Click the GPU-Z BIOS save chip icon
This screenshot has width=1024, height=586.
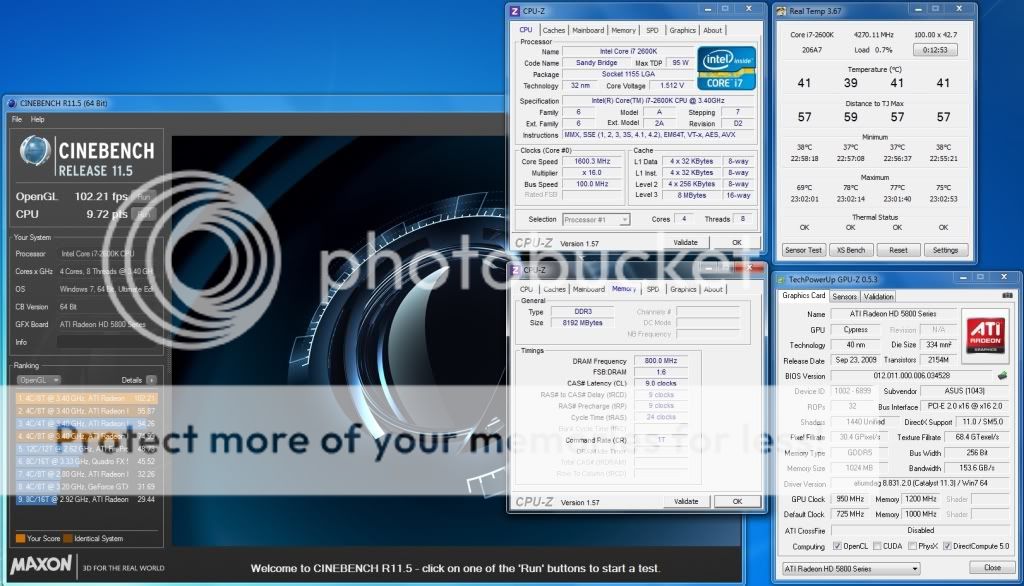tap(1002, 376)
